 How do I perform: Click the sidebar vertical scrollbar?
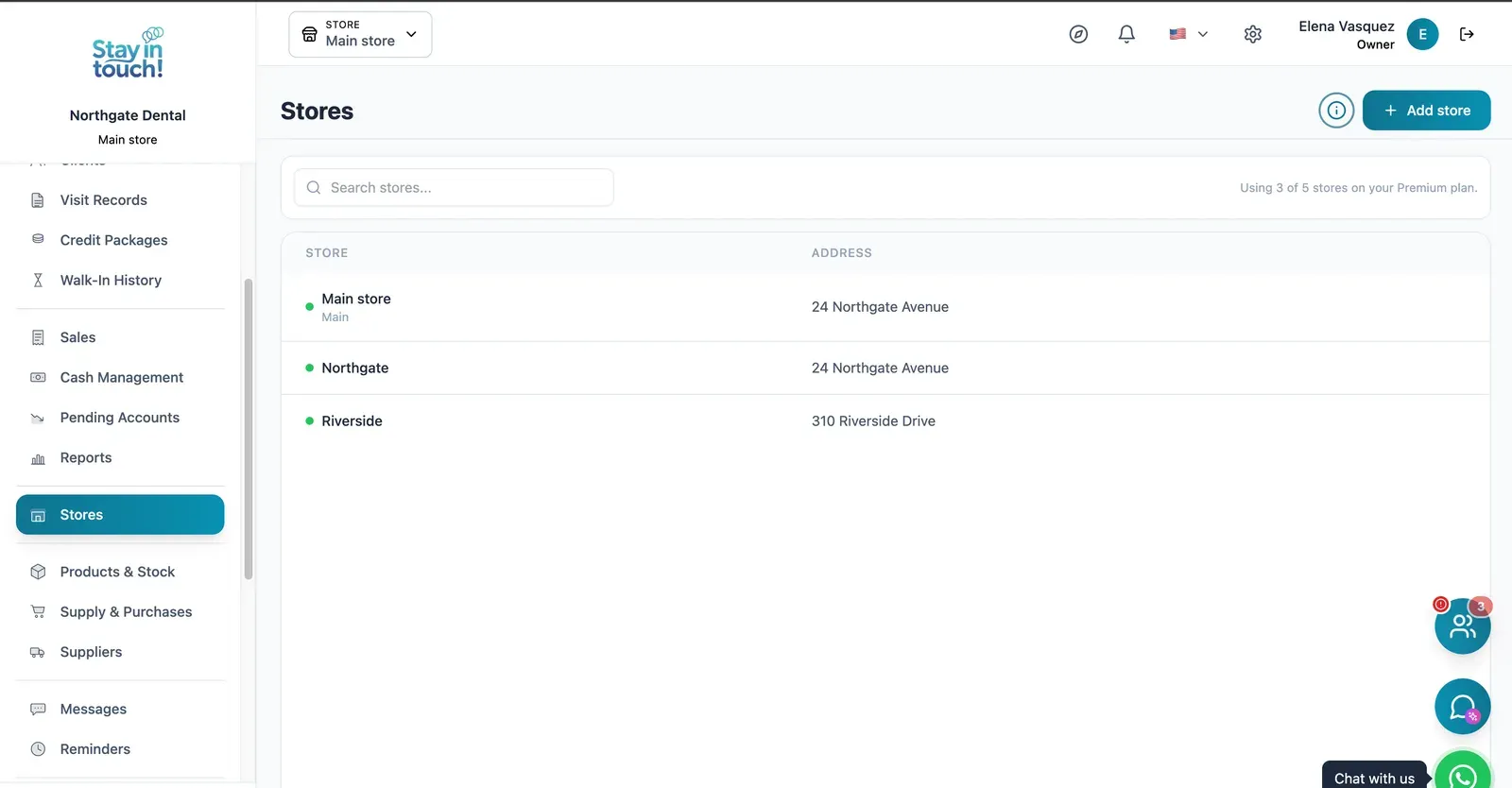click(x=249, y=429)
